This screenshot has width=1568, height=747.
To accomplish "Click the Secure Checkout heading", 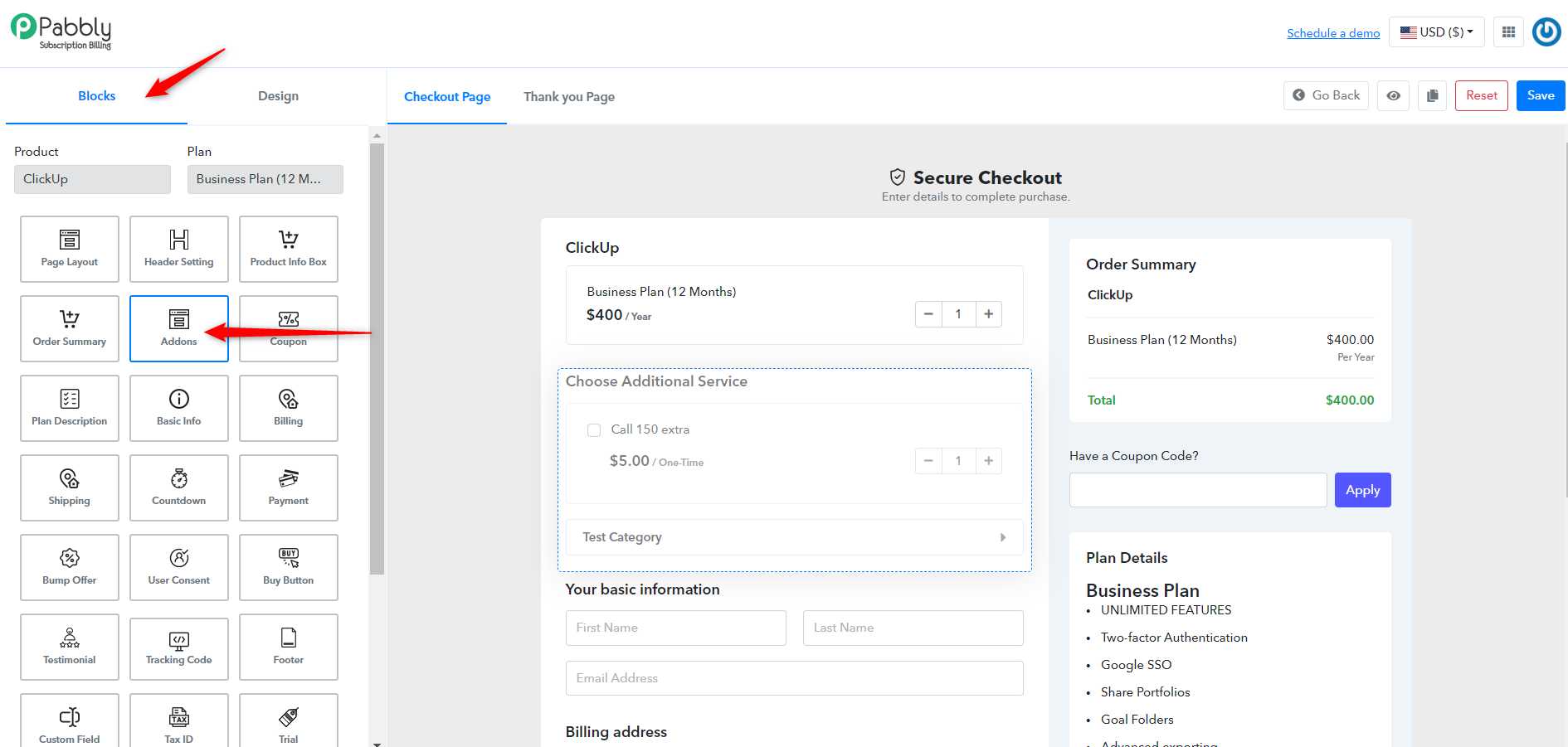I will 987,177.
